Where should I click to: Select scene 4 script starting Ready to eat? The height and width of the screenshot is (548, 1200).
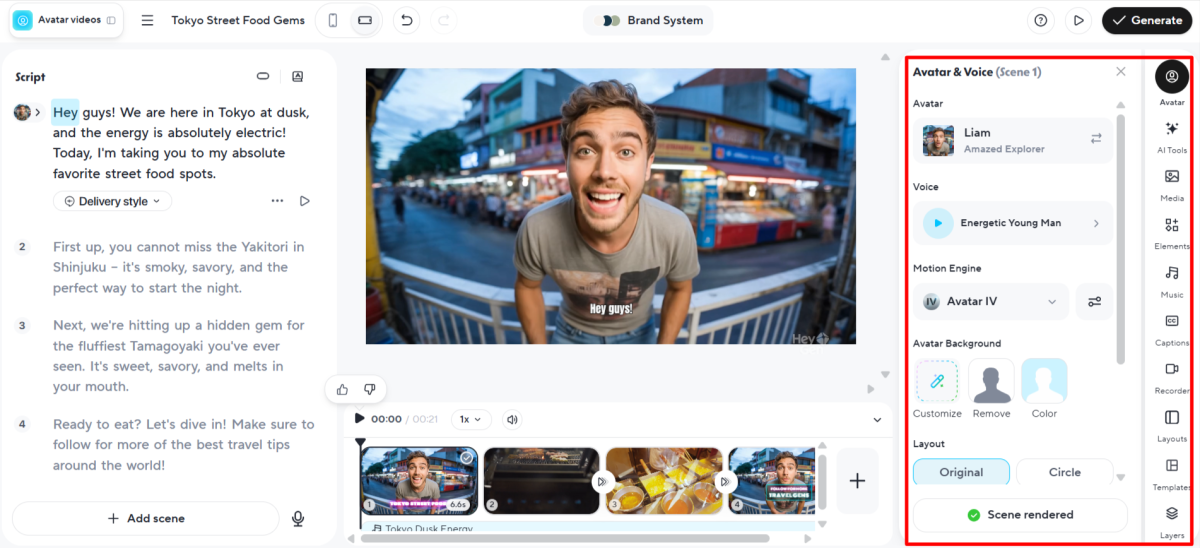(x=183, y=445)
